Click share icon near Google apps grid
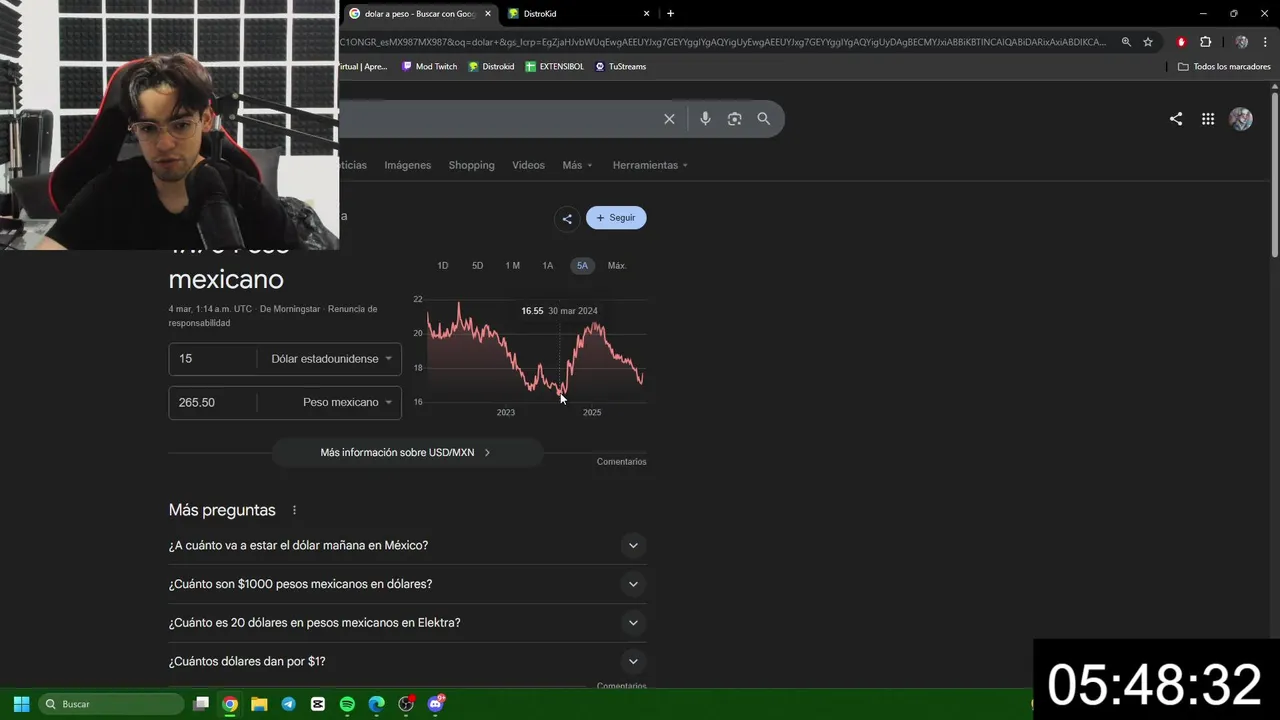 tap(1176, 119)
